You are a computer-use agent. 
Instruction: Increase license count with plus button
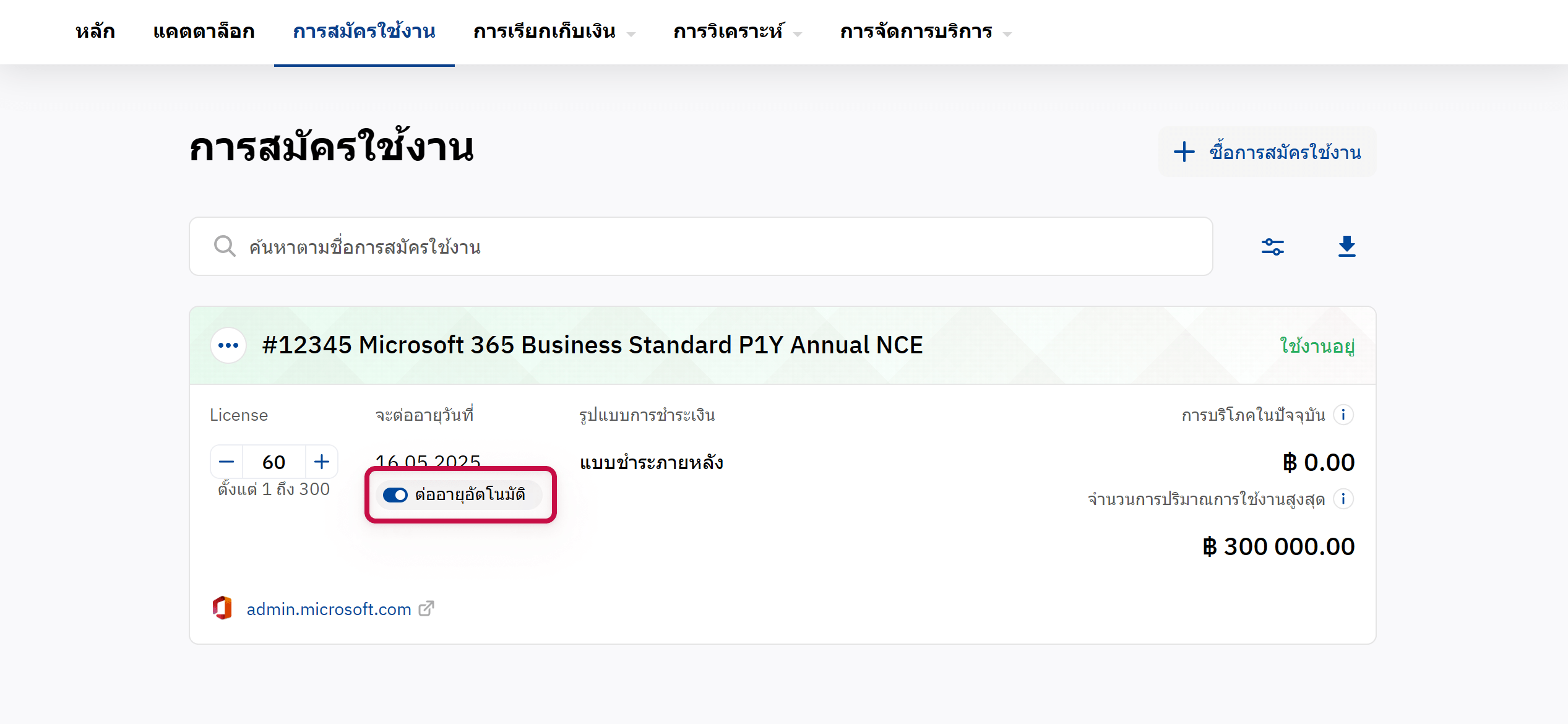[321, 462]
